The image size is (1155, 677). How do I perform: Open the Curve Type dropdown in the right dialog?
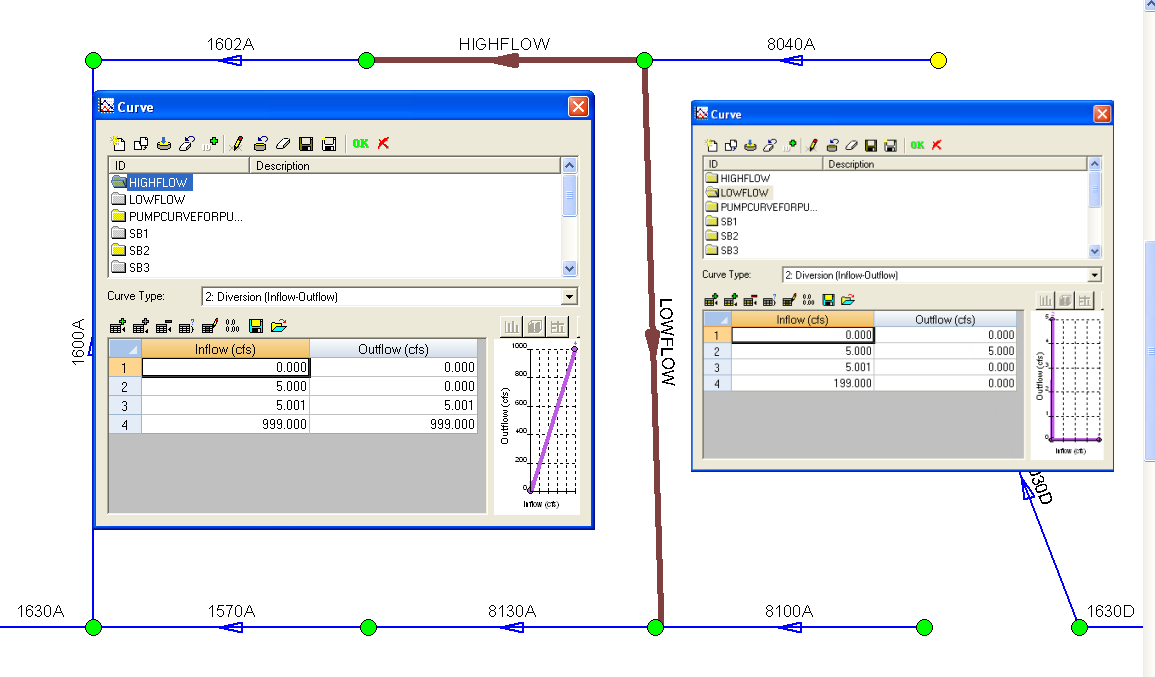point(1094,274)
